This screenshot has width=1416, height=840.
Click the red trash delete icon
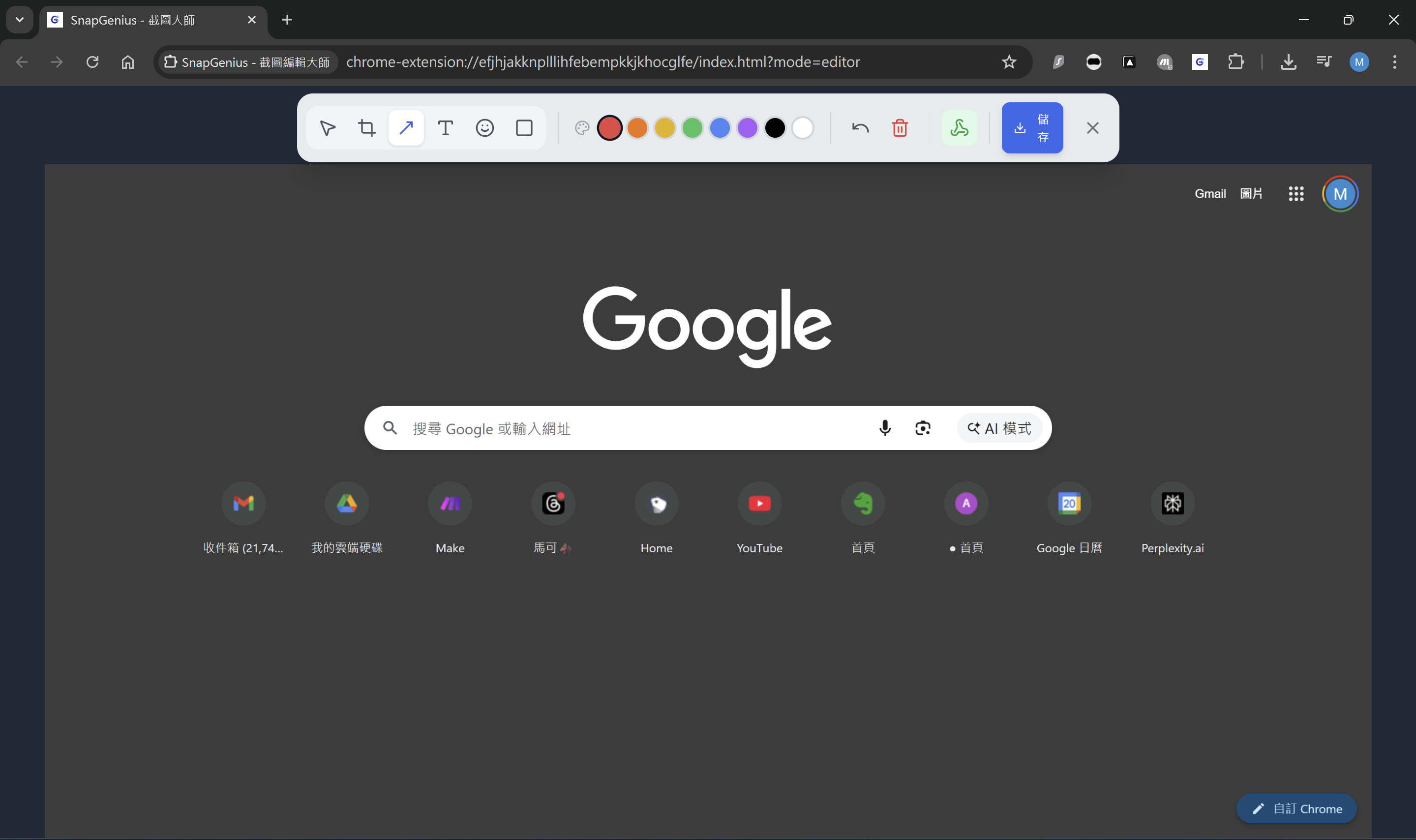click(900, 128)
